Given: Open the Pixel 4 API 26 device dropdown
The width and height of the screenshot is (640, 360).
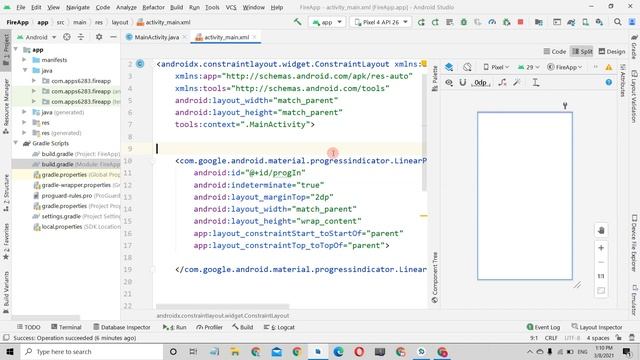Looking at the screenshot, I should (381, 22).
